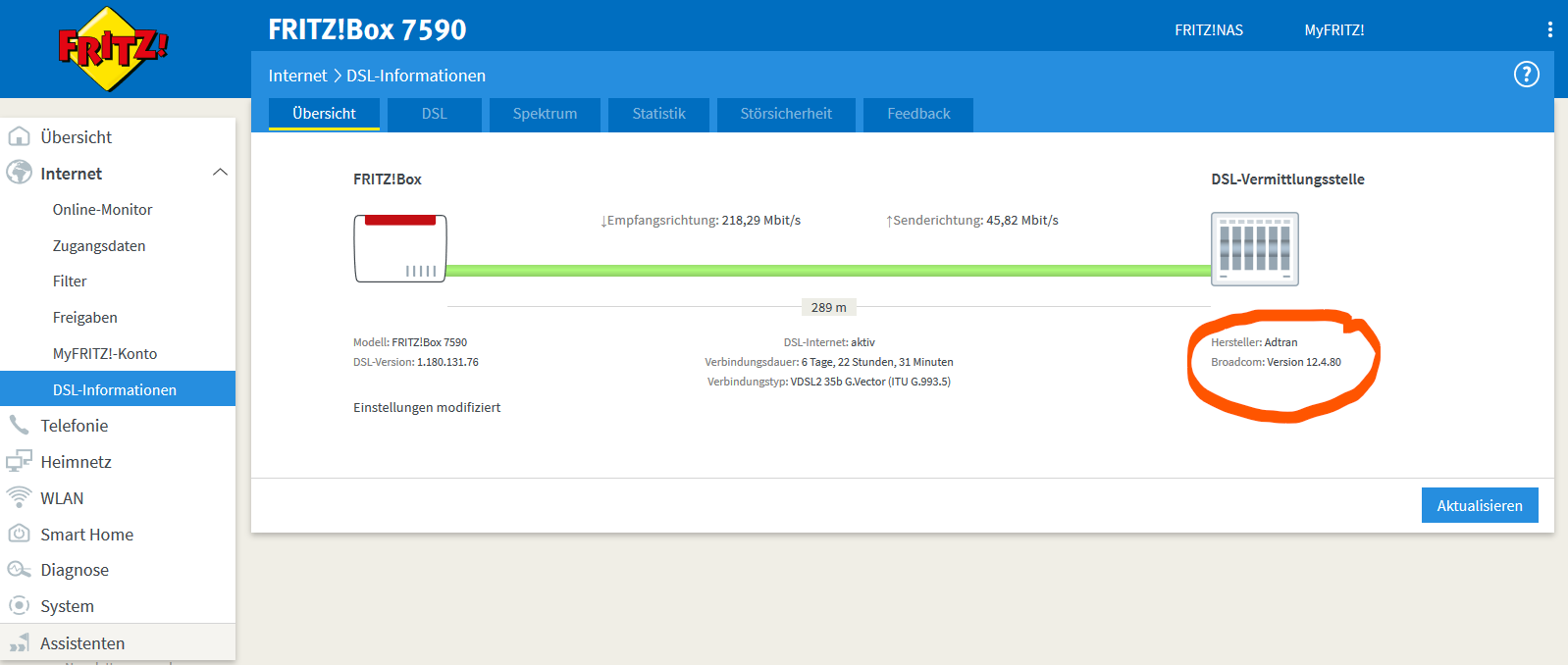Open the Statistik tab
Screen dimensions: 1568x665
(x=658, y=114)
